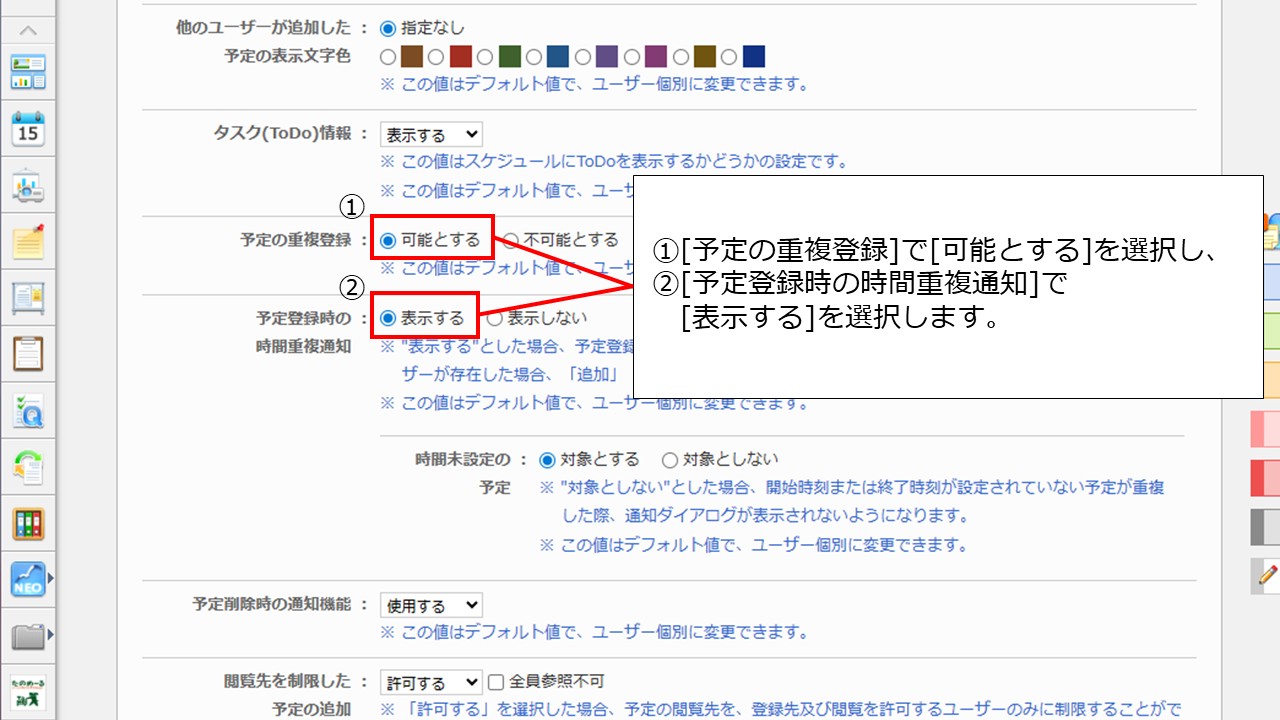Click the 予定削除時の通知機能 label
Screen dimensions: 1280x720
pos(272,605)
